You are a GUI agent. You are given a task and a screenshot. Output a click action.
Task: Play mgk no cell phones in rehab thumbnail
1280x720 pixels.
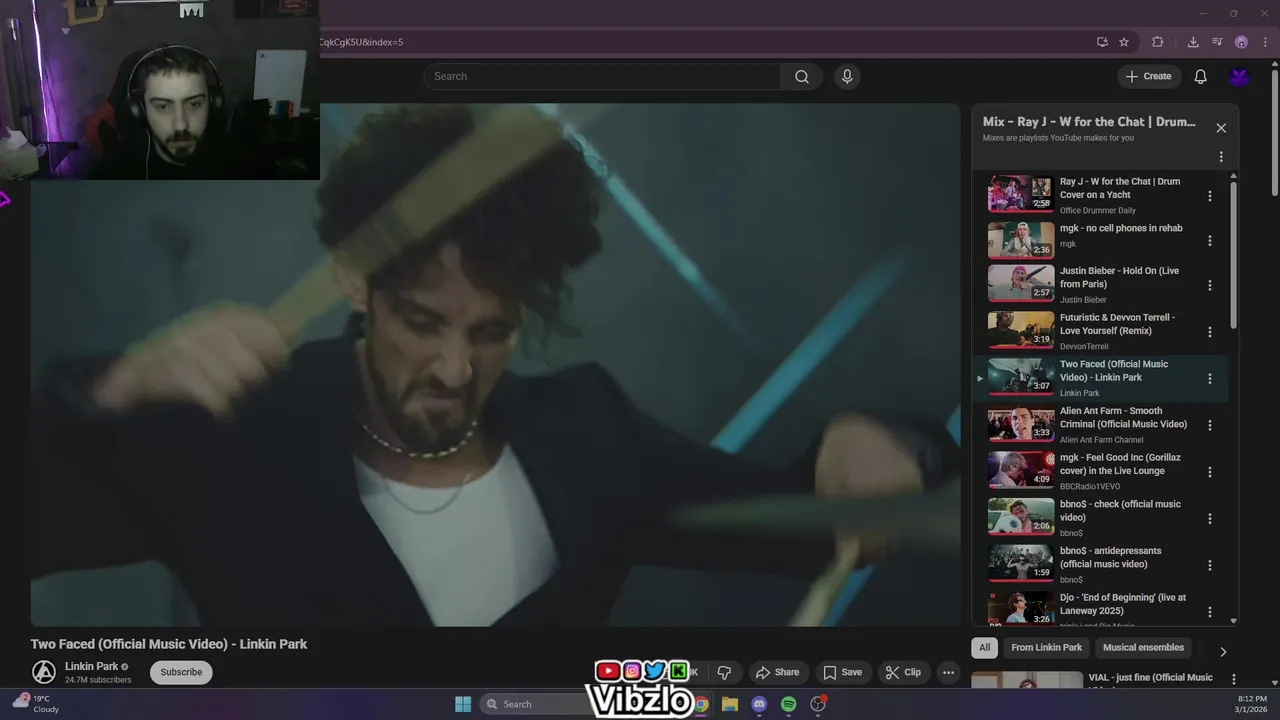click(1021, 240)
